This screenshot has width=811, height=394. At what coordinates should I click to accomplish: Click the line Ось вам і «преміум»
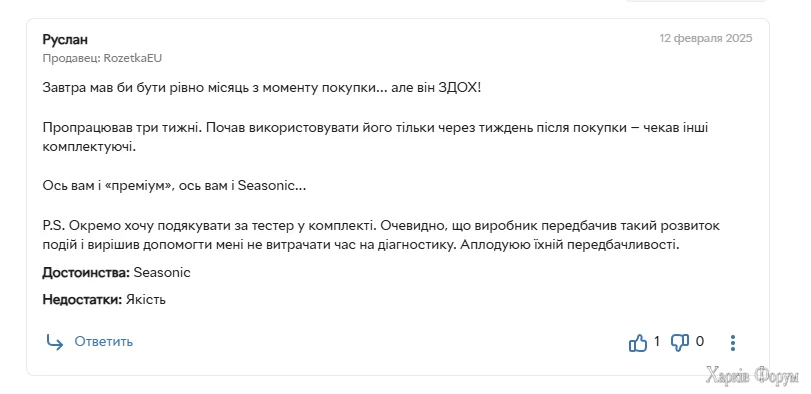tap(174, 186)
